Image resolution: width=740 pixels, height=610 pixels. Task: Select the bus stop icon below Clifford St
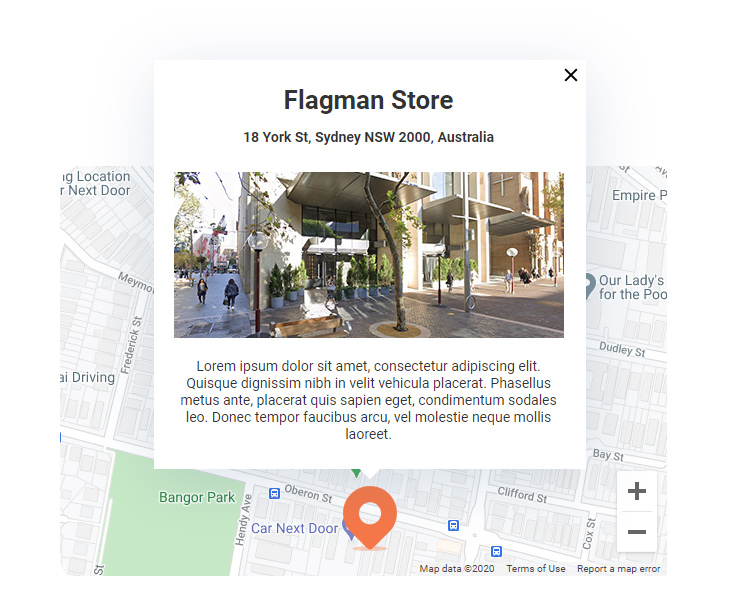(453, 525)
